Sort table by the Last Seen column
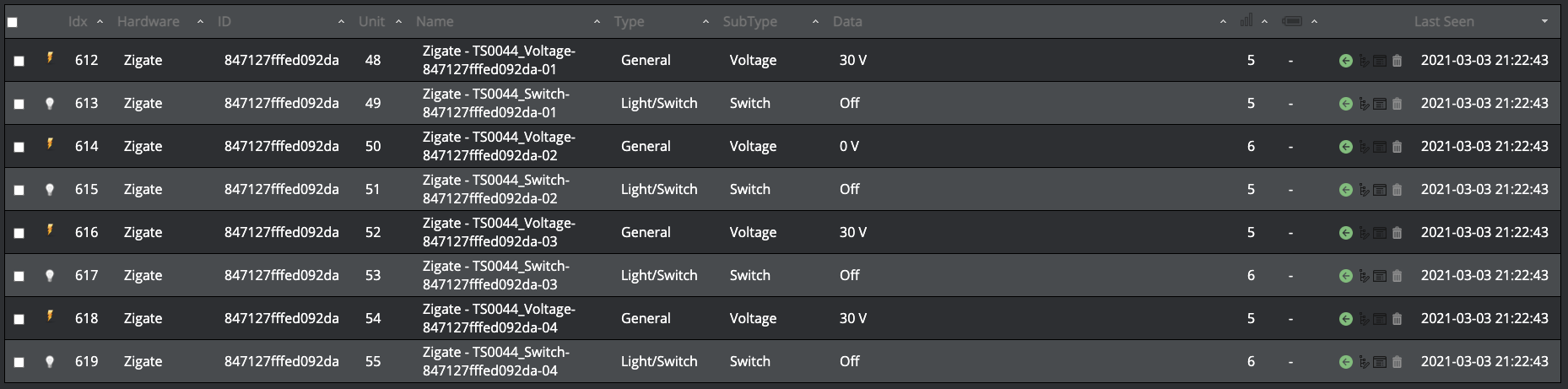The width and height of the screenshot is (1568, 389). 1444,22
